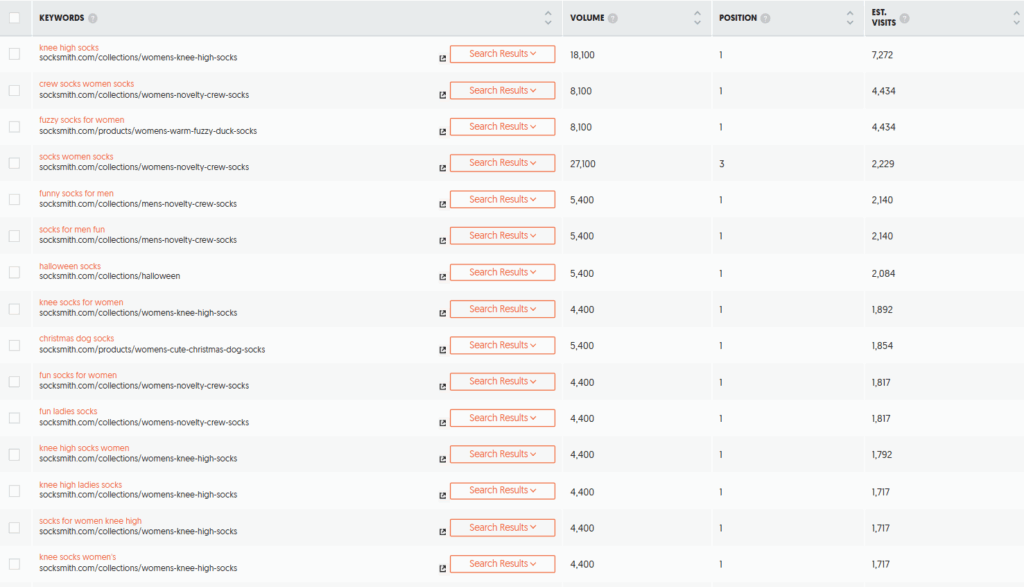Sort table by Volume column arrows
The width and height of the screenshot is (1024, 587).
tap(697, 18)
